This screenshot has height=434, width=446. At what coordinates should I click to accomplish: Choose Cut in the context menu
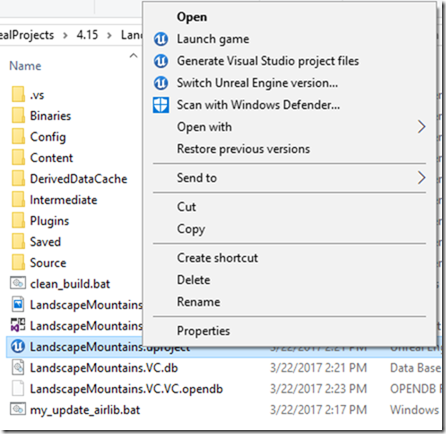point(186,207)
